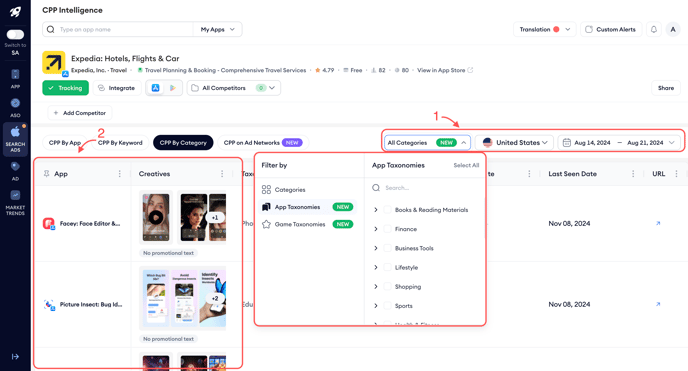
Task: Open Market Trends in sidebar
Action: click(15, 203)
